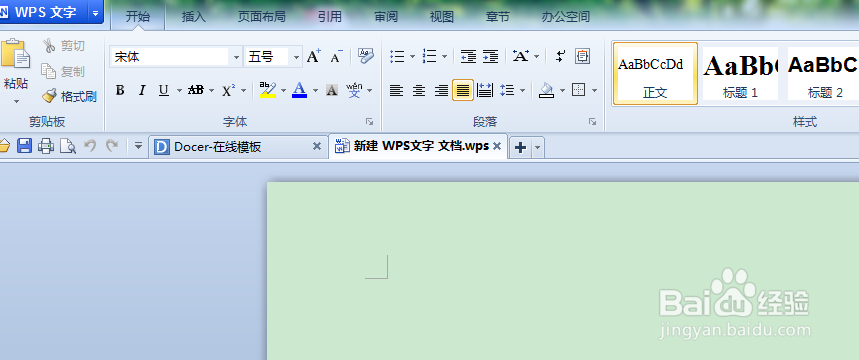Screen dimensions: 859x360
Task: Select the 正文 style
Action: (655, 73)
